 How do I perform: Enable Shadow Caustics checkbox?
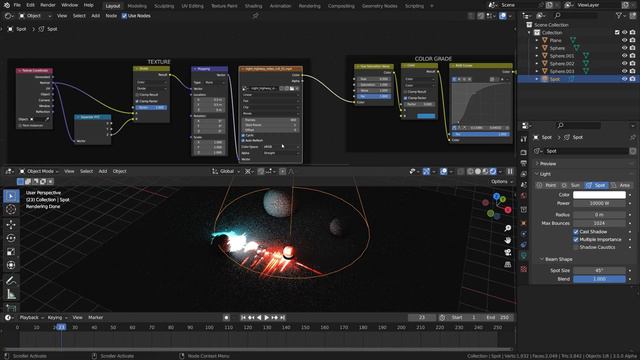(576, 247)
